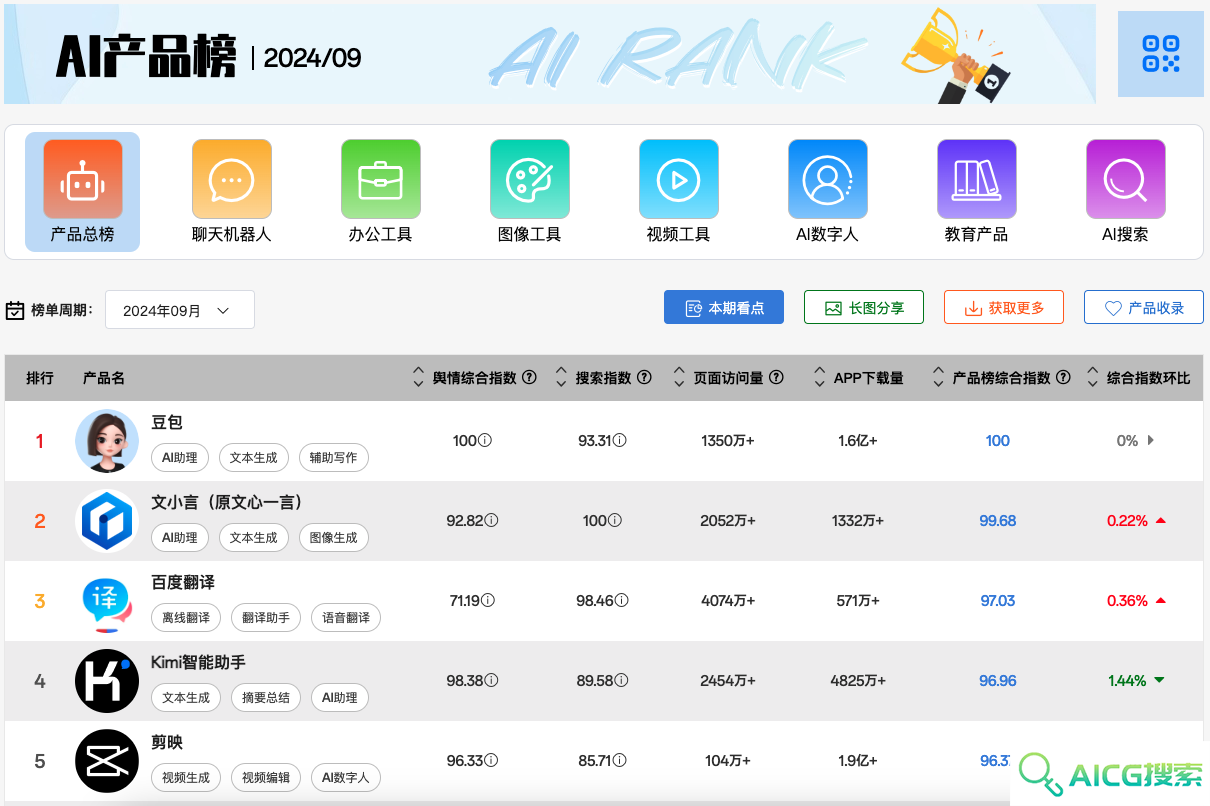Screen dimensions: 1210x806
Task: Open the 百度翻译 product name
Action: click(183, 583)
